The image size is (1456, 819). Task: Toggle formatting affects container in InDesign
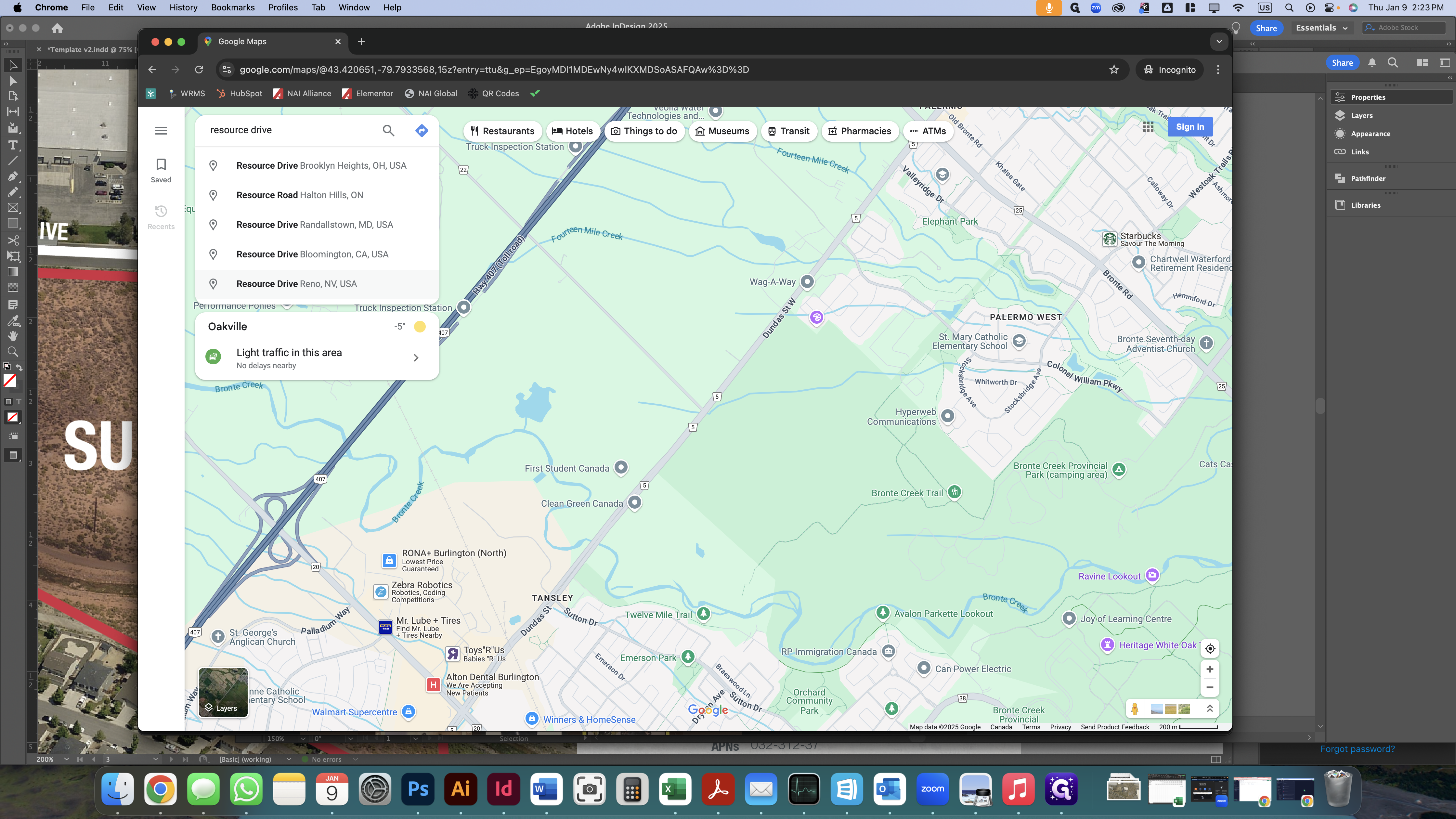[x=8, y=402]
